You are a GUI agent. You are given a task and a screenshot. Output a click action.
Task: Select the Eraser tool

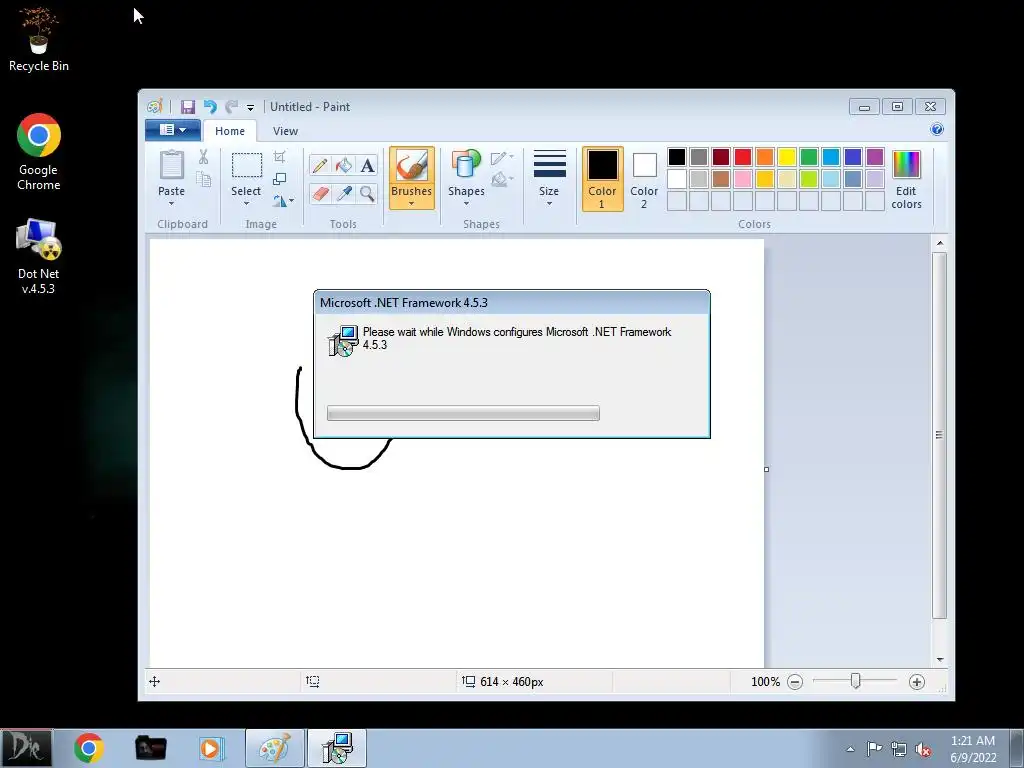tap(319, 193)
